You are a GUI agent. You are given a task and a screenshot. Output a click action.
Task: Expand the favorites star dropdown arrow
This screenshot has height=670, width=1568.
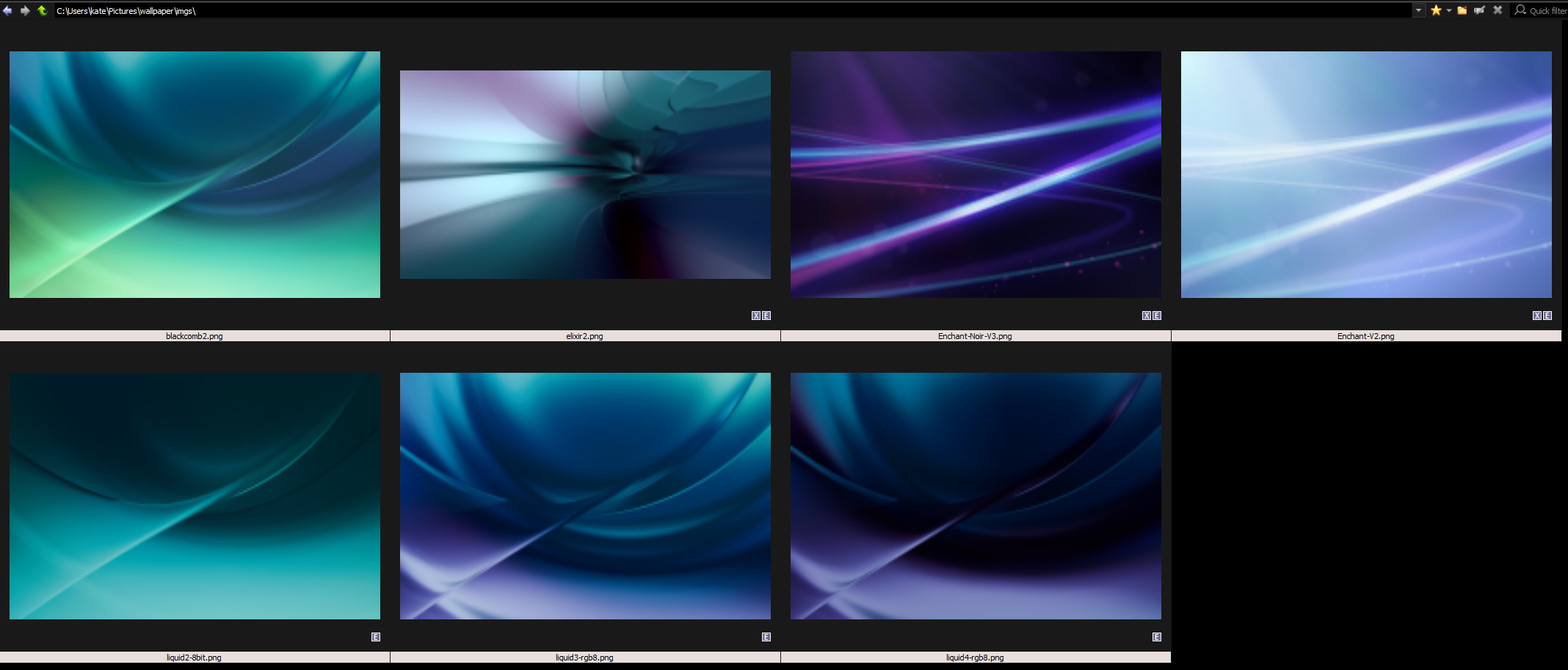coord(1449,10)
